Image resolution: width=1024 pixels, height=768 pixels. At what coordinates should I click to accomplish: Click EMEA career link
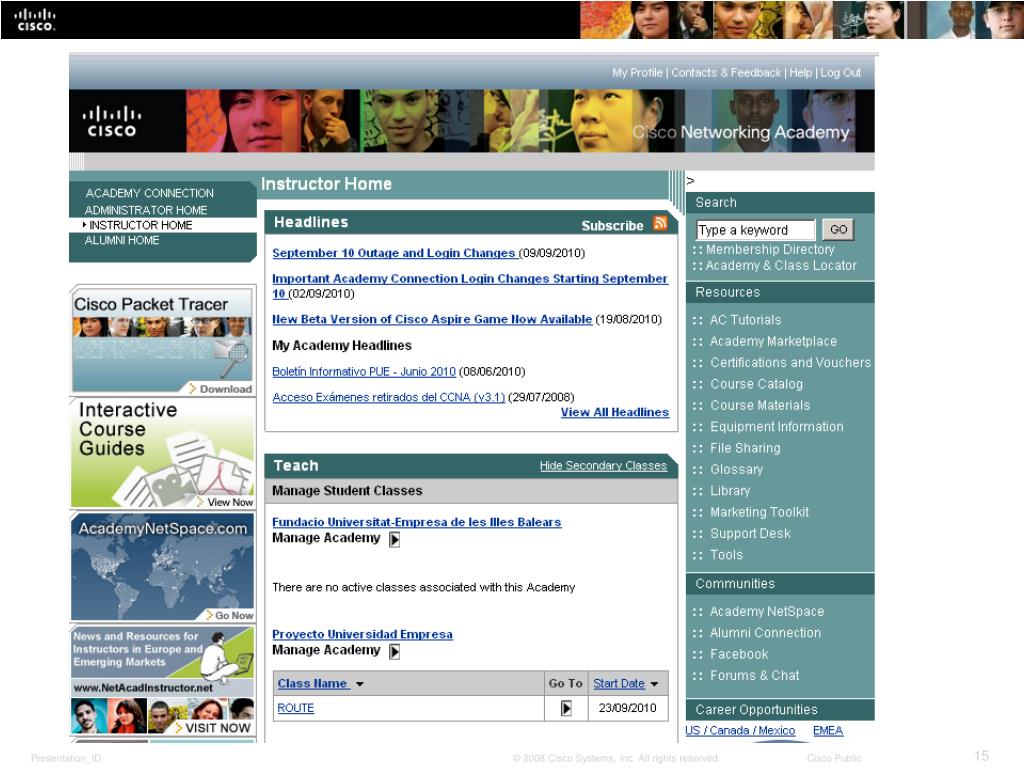pyautogui.click(x=828, y=731)
